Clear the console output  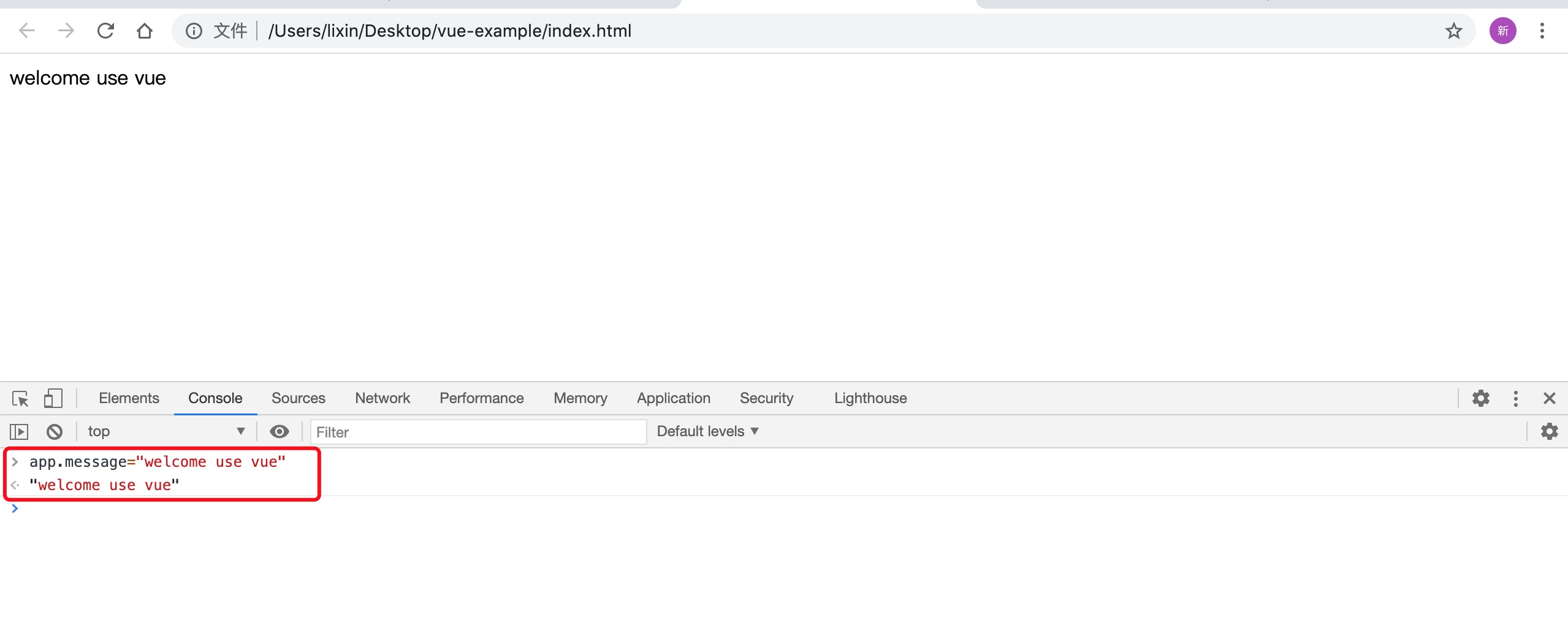pyautogui.click(x=55, y=432)
